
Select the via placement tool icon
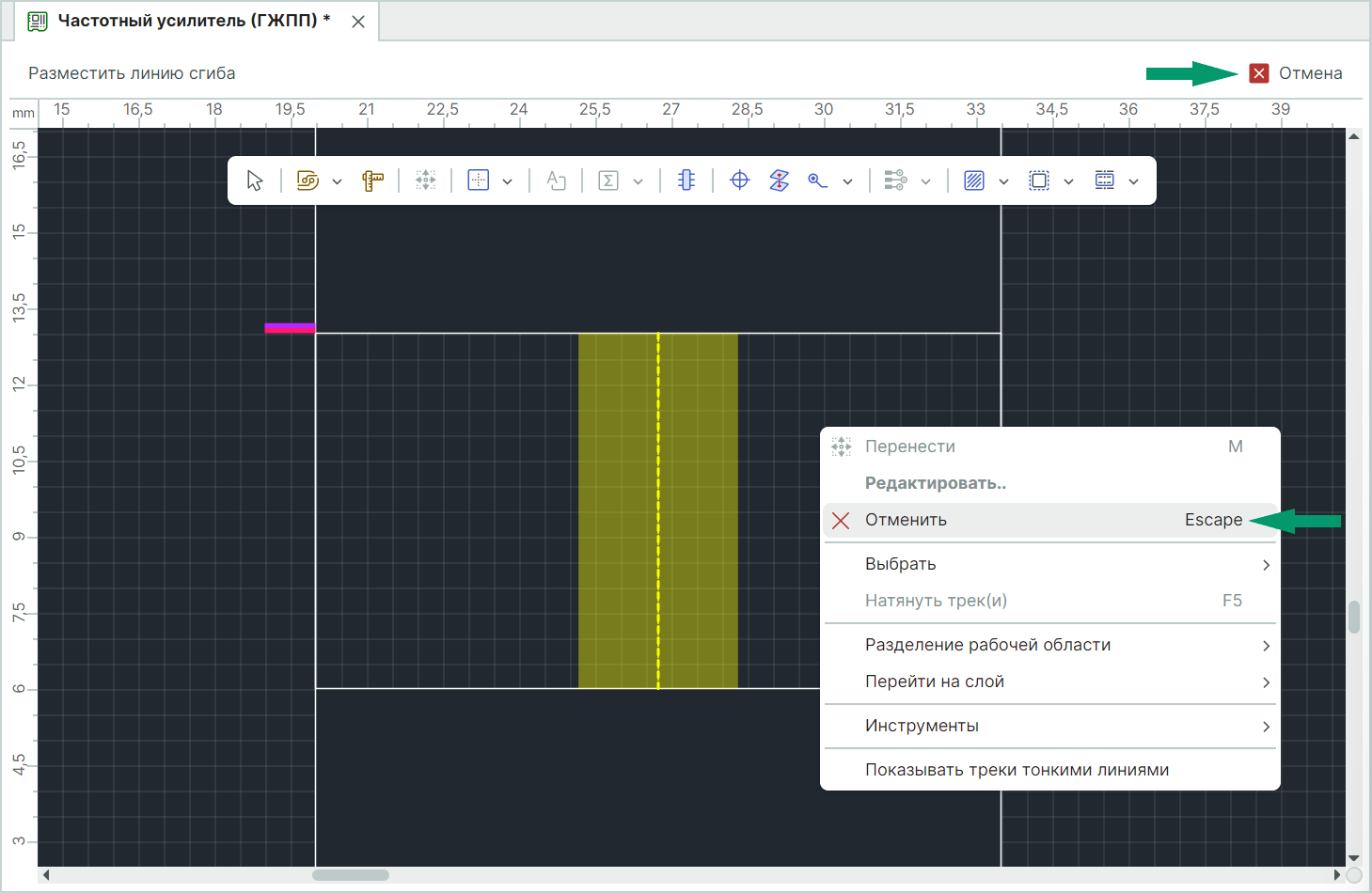click(x=817, y=180)
